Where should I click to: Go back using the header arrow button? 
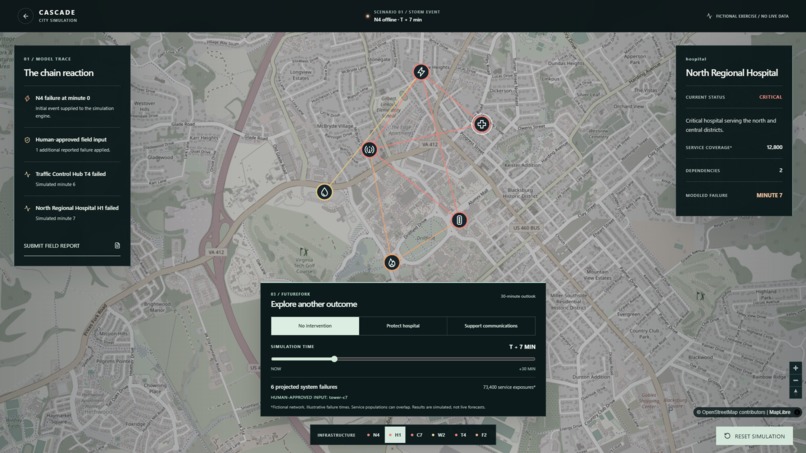[x=25, y=16]
